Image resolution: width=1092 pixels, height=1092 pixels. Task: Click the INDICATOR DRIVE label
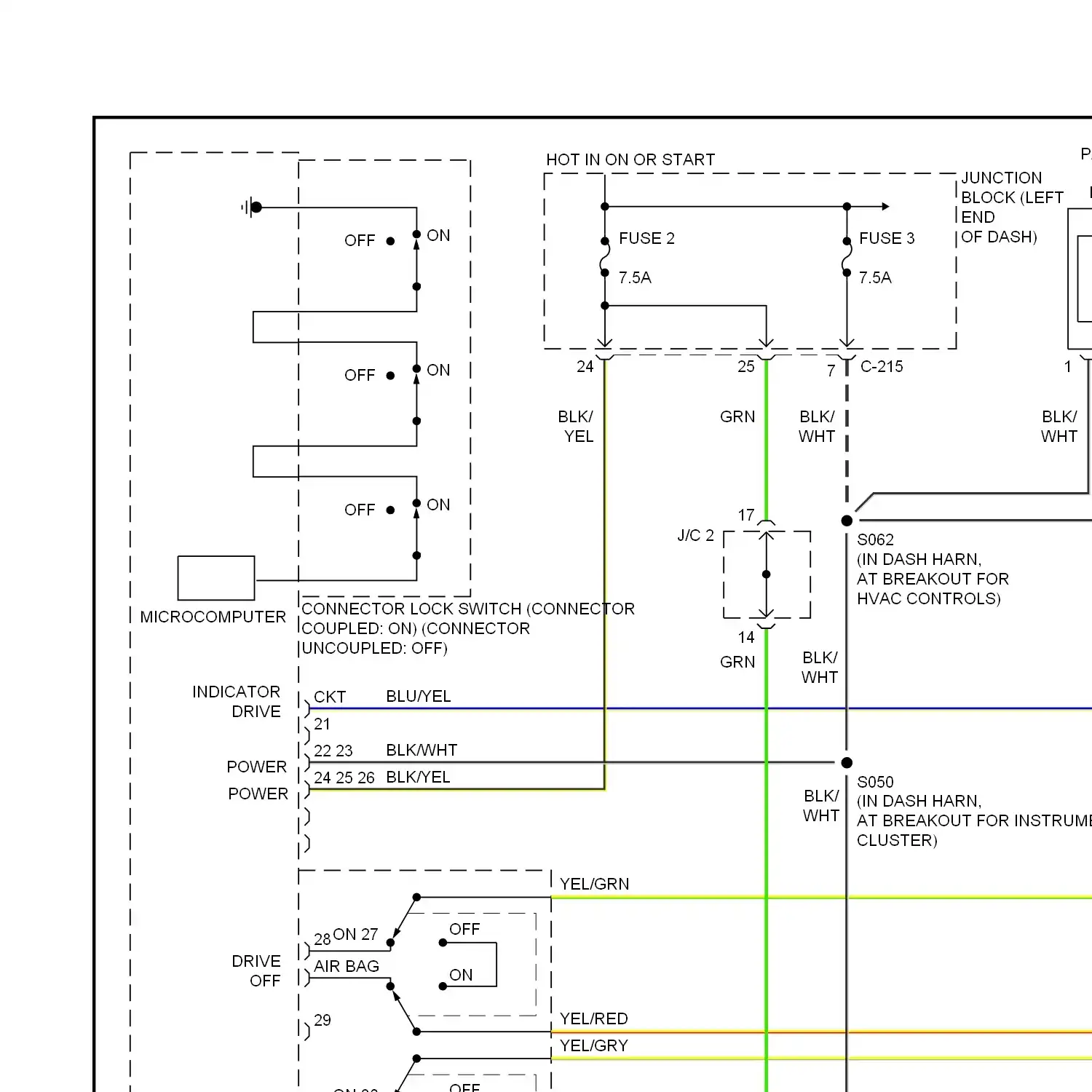pos(237,702)
